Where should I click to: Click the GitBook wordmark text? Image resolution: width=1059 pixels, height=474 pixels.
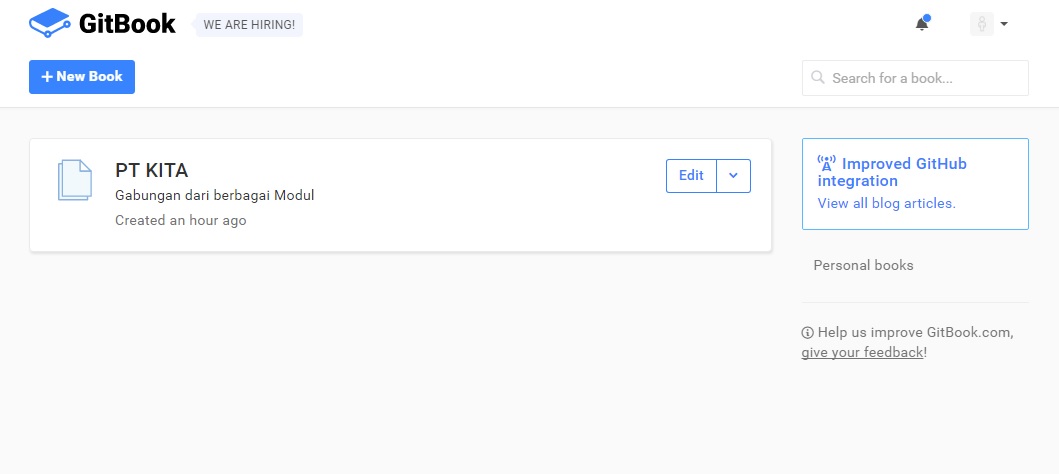tap(128, 24)
